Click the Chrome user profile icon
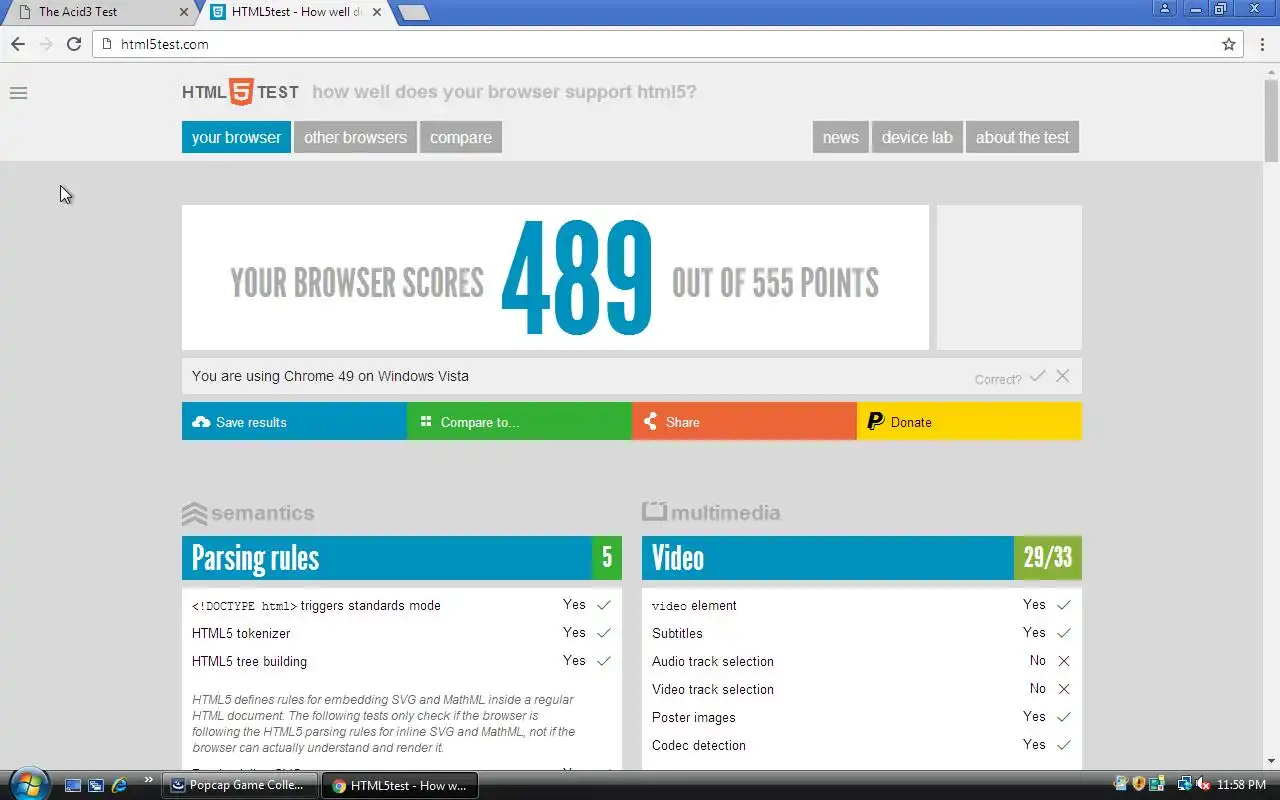The height and width of the screenshot is (800, 1280). [x=1165, y=9]
